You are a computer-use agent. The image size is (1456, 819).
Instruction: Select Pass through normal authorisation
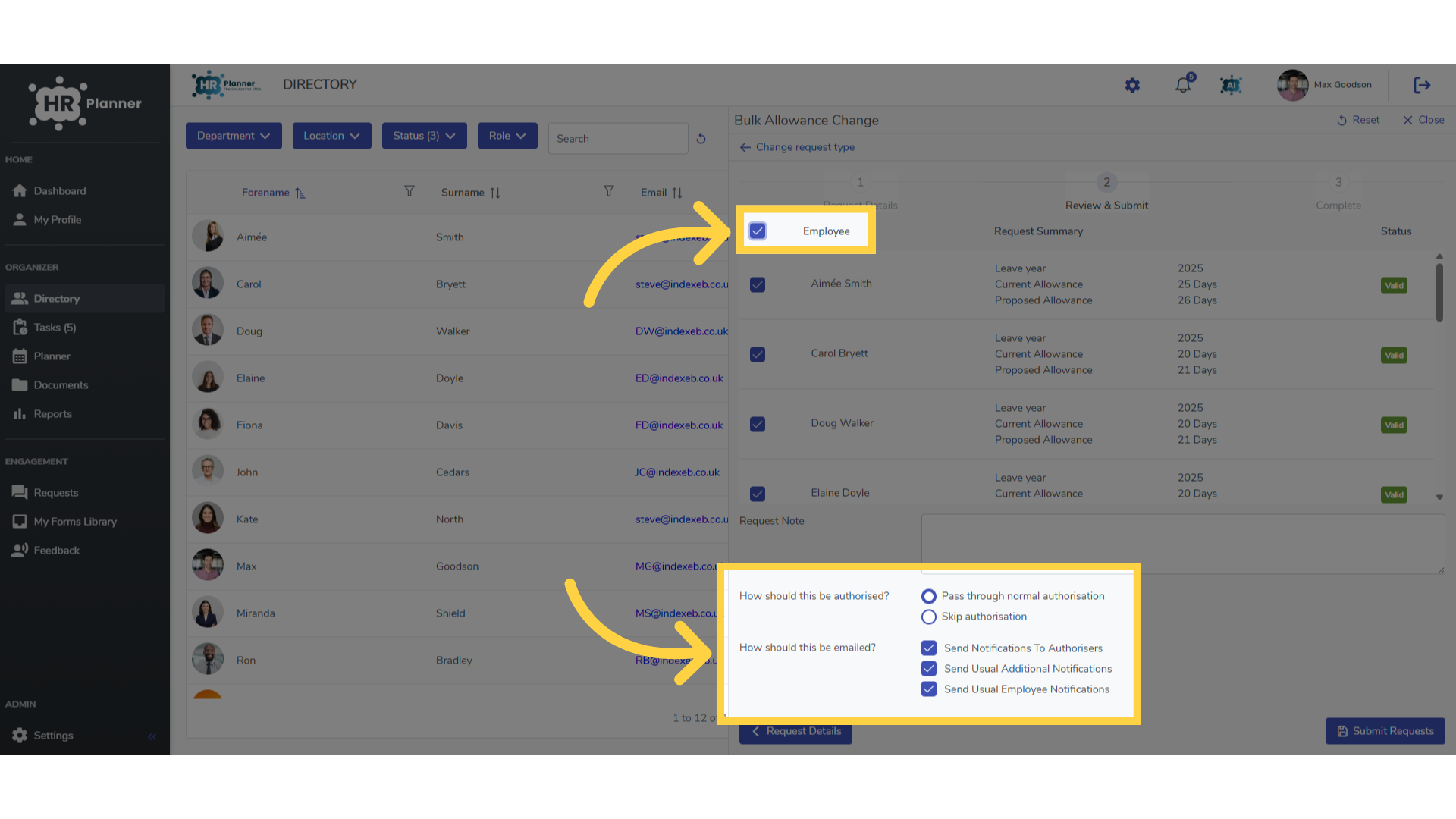pos(929,596)
